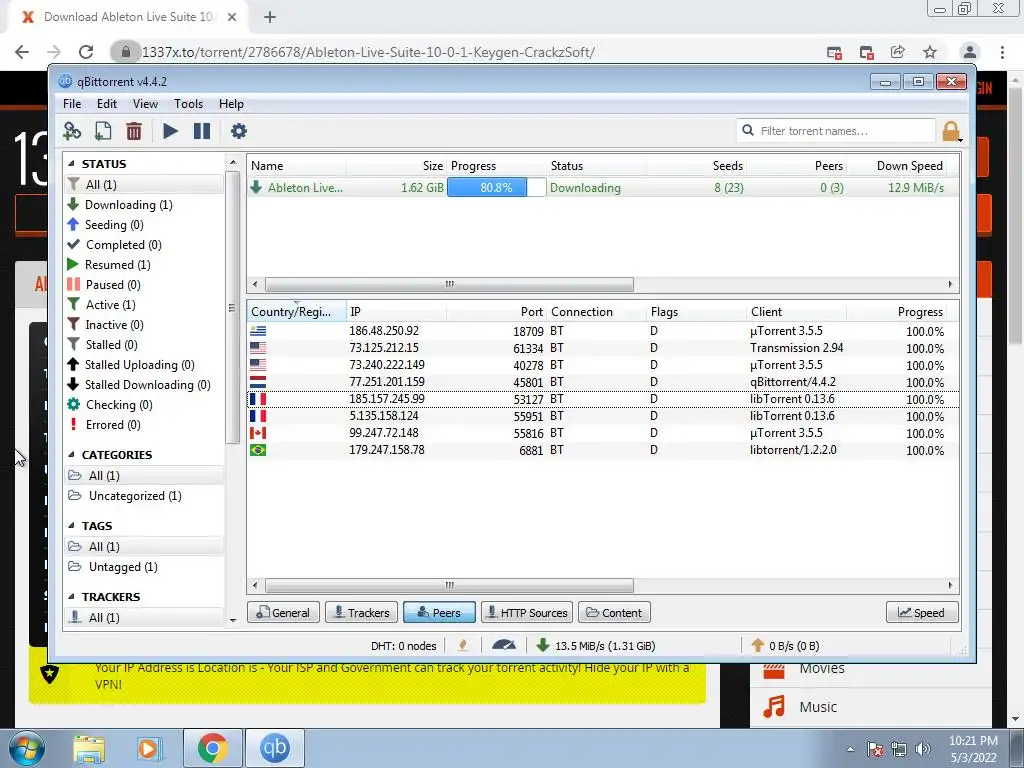
Task: Click the Pause toolbar button
Action: (x=202, y=131)
